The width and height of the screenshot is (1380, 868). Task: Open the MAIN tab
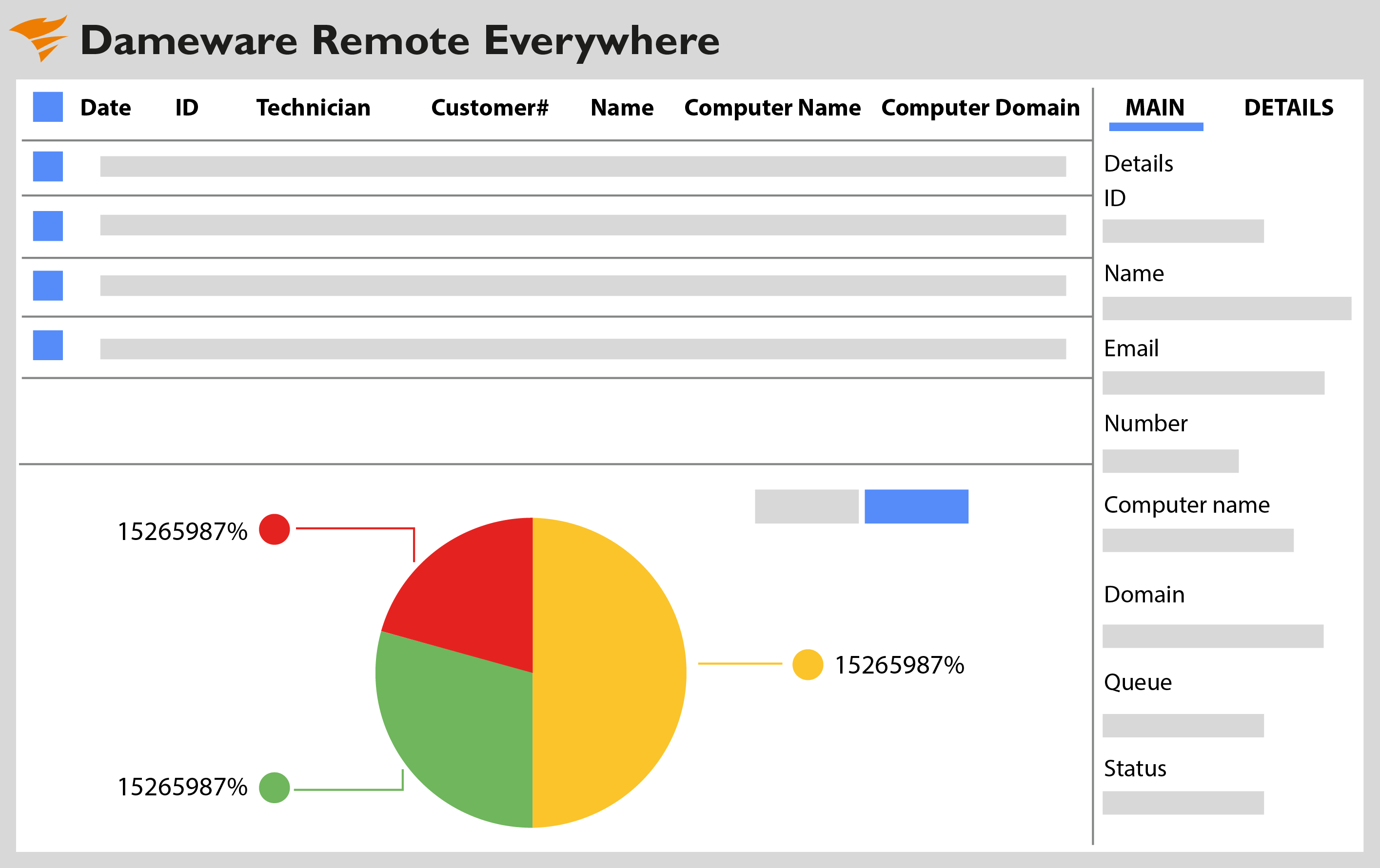click(x=1154, y=108)
